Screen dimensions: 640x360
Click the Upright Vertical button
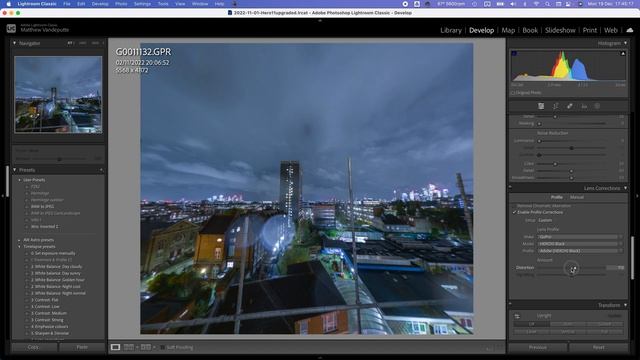click(567, 331)
